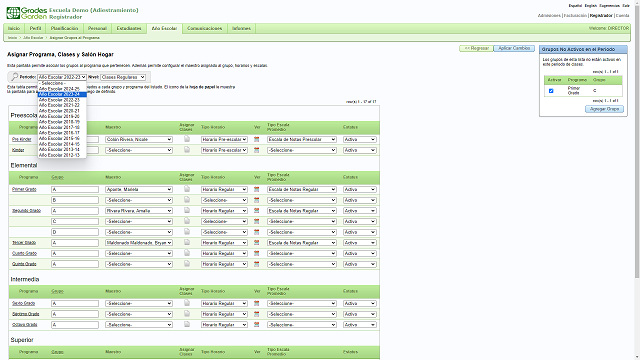Open Tipo Horario dropdown for group C row
640x360 pixels.
(x=224, y=222)
